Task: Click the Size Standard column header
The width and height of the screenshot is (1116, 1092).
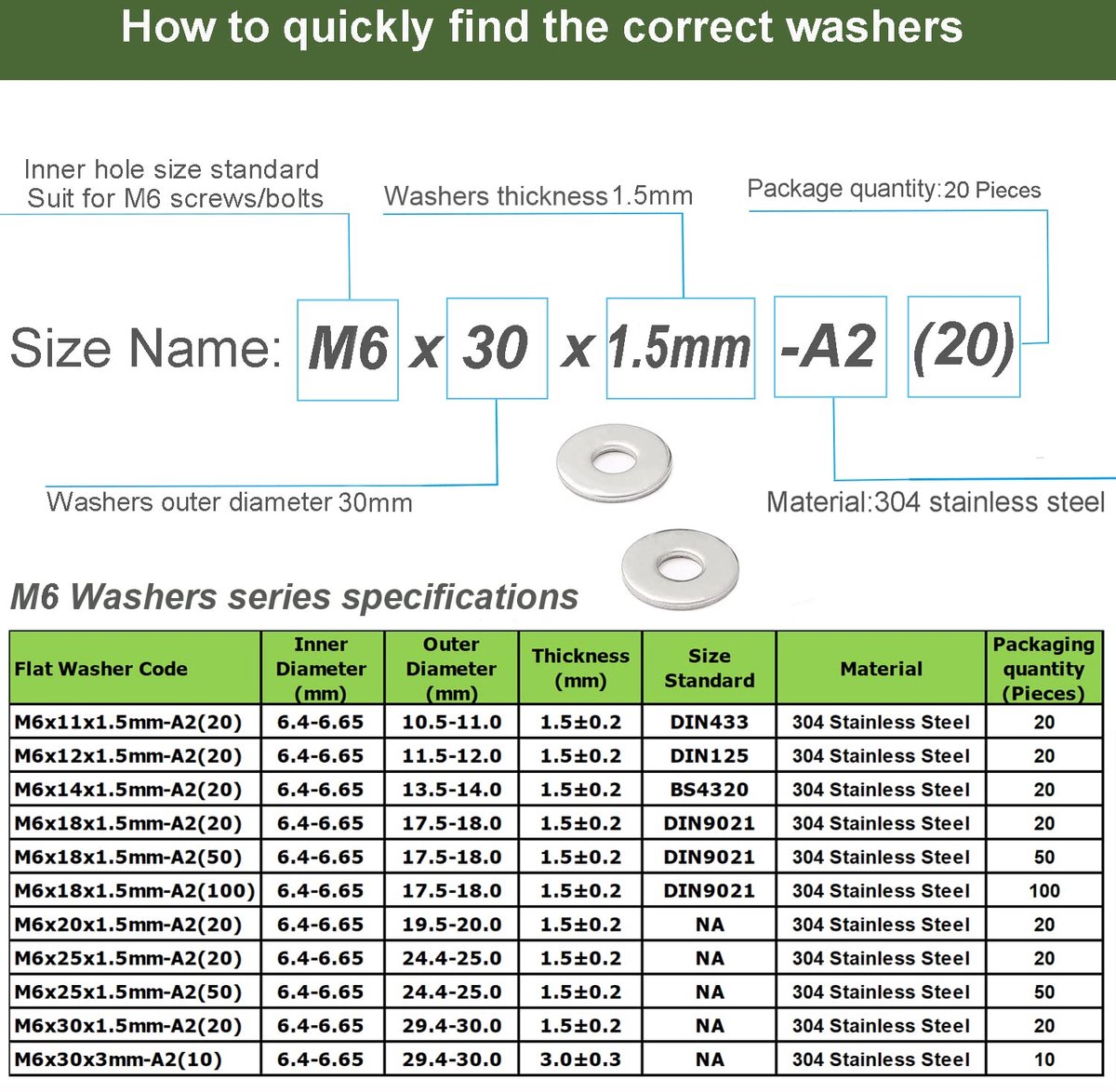Action: pyautogui.click(x=710, y=668)
